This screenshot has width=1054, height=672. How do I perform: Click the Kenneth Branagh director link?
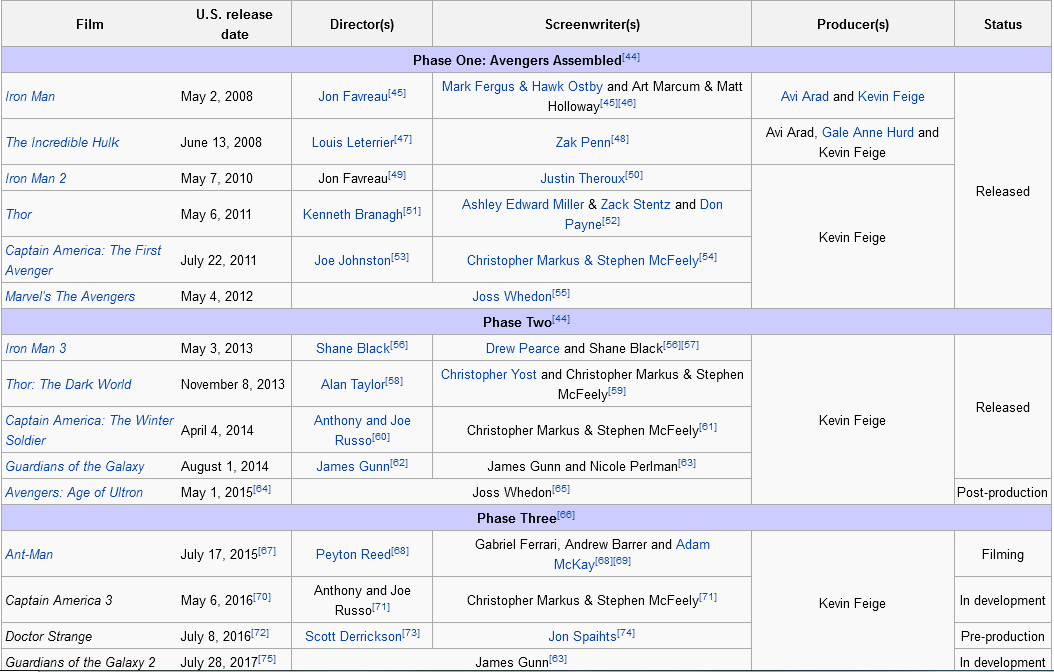pyautogui.click(x=353, y=214)
